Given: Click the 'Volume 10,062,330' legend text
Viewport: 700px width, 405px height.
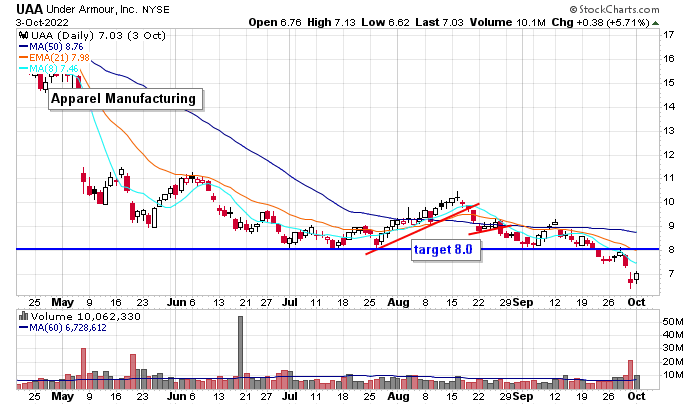Looking at the screenshot, I should tap(85, 317).
